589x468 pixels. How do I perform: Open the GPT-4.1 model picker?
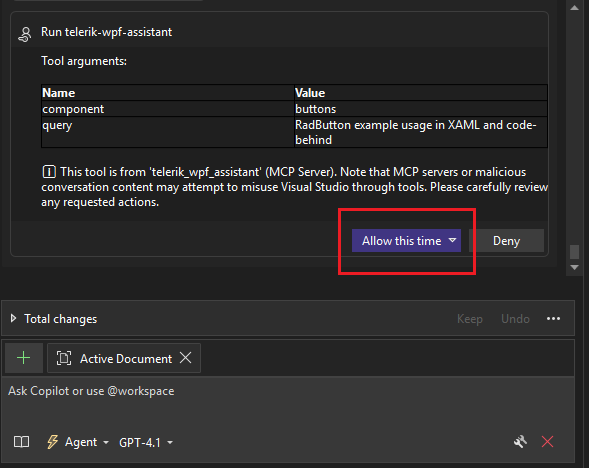click(x=146, y=443)
